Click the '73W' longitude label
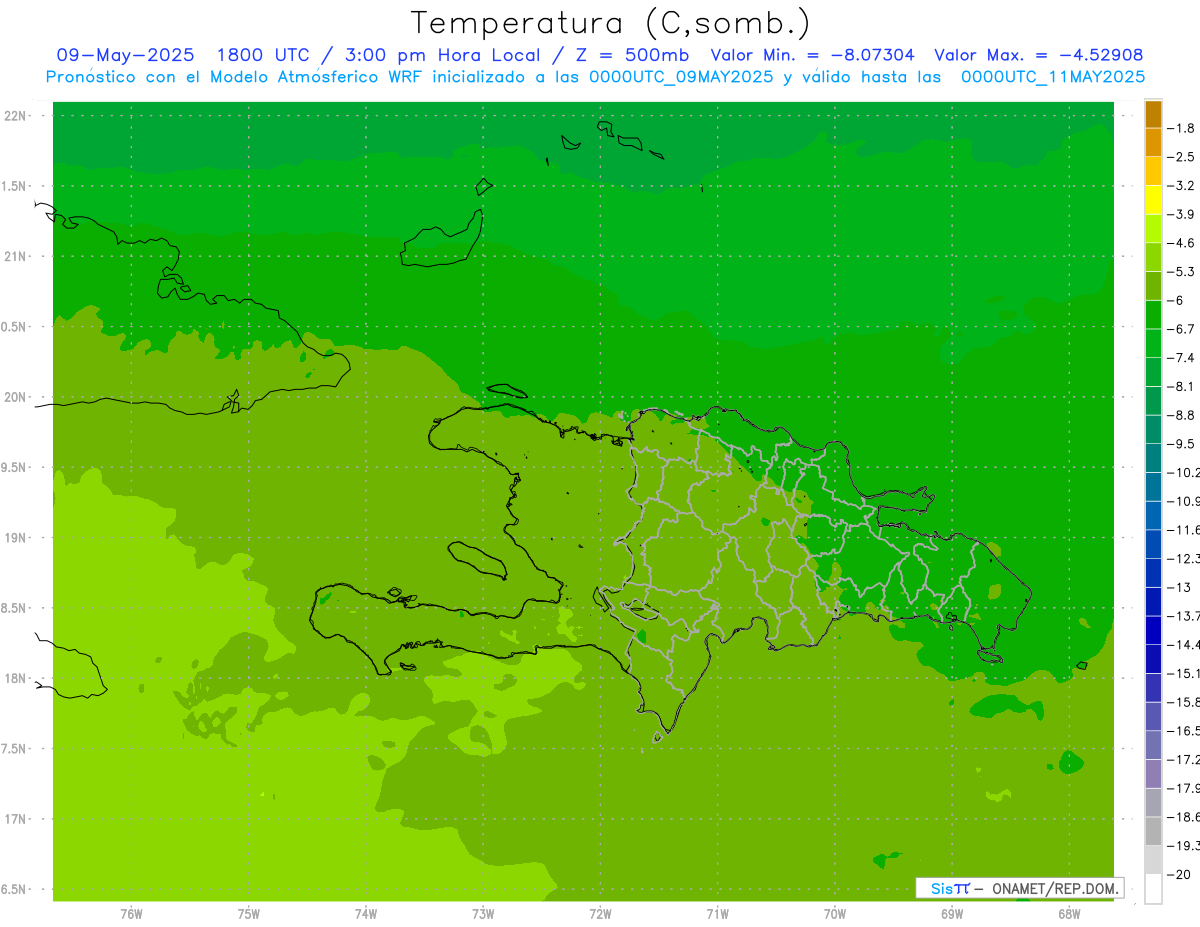Image resolution: width=1200 pixels, height=927 pixels. tap(483, 914)
